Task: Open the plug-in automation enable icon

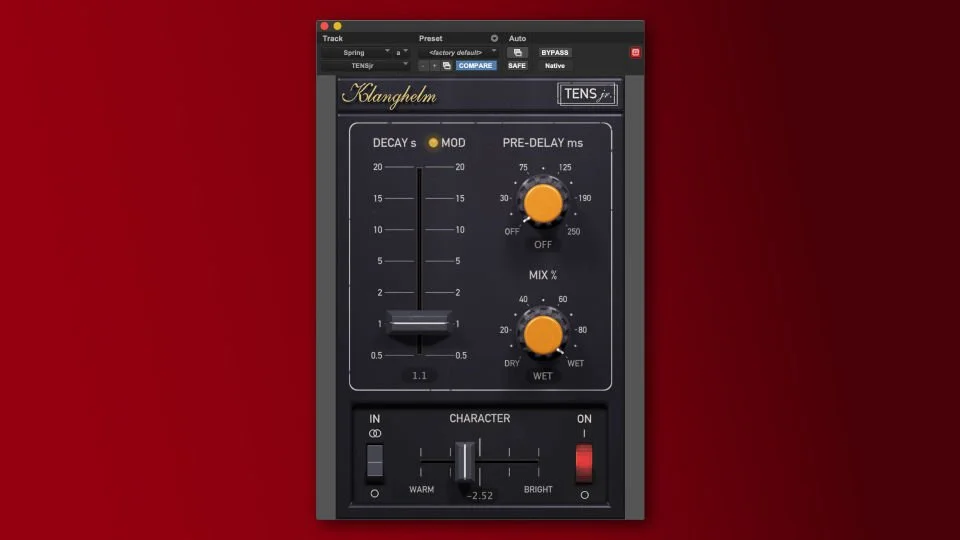Action: (517, 53)
